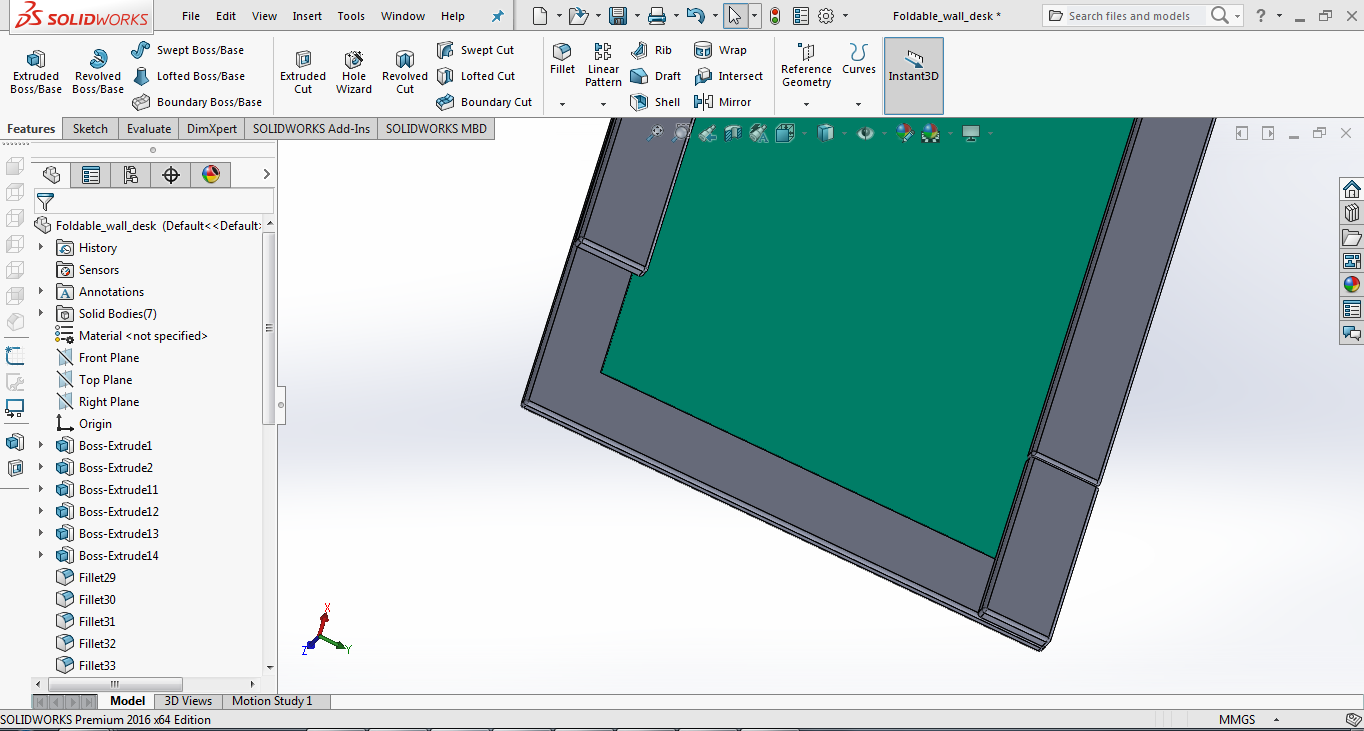This screenshot has height=731, width=1364.
Task: Click the Rebuild traffic light icon
Action: [x=775, y=16]
